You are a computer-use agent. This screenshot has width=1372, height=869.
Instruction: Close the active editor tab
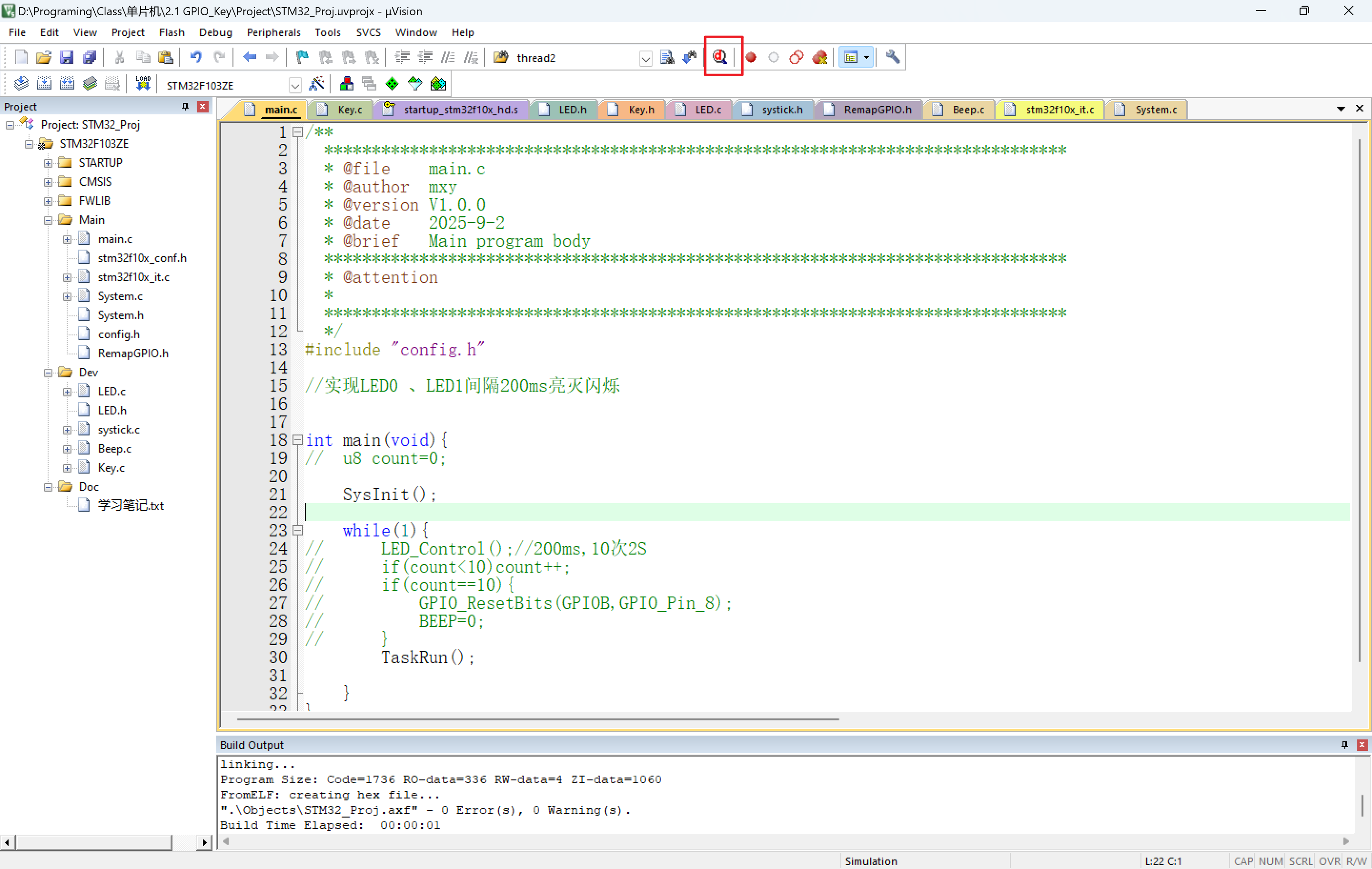[x=1360, y=108]
